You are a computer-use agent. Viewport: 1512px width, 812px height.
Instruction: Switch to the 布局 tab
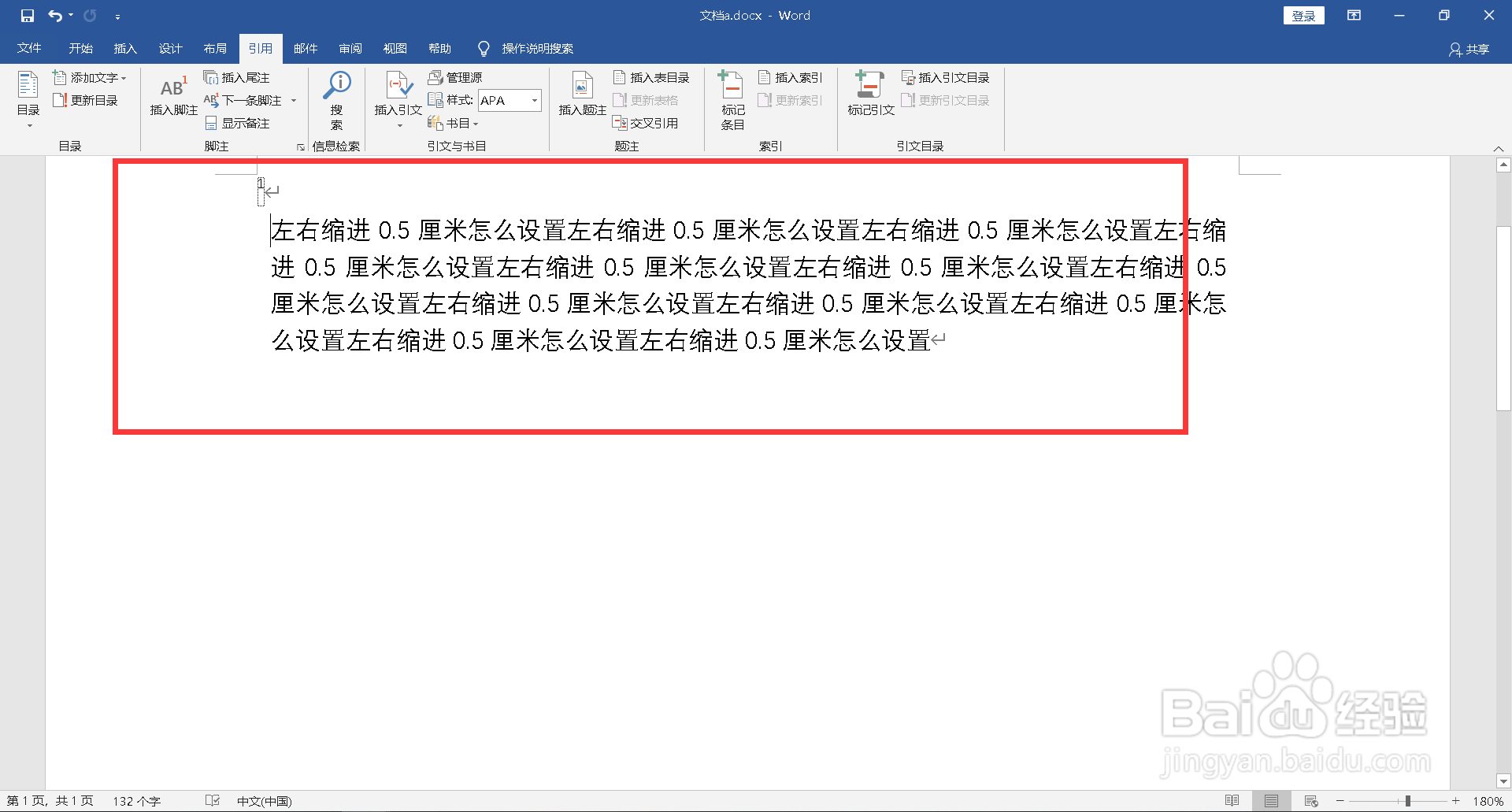215,49
